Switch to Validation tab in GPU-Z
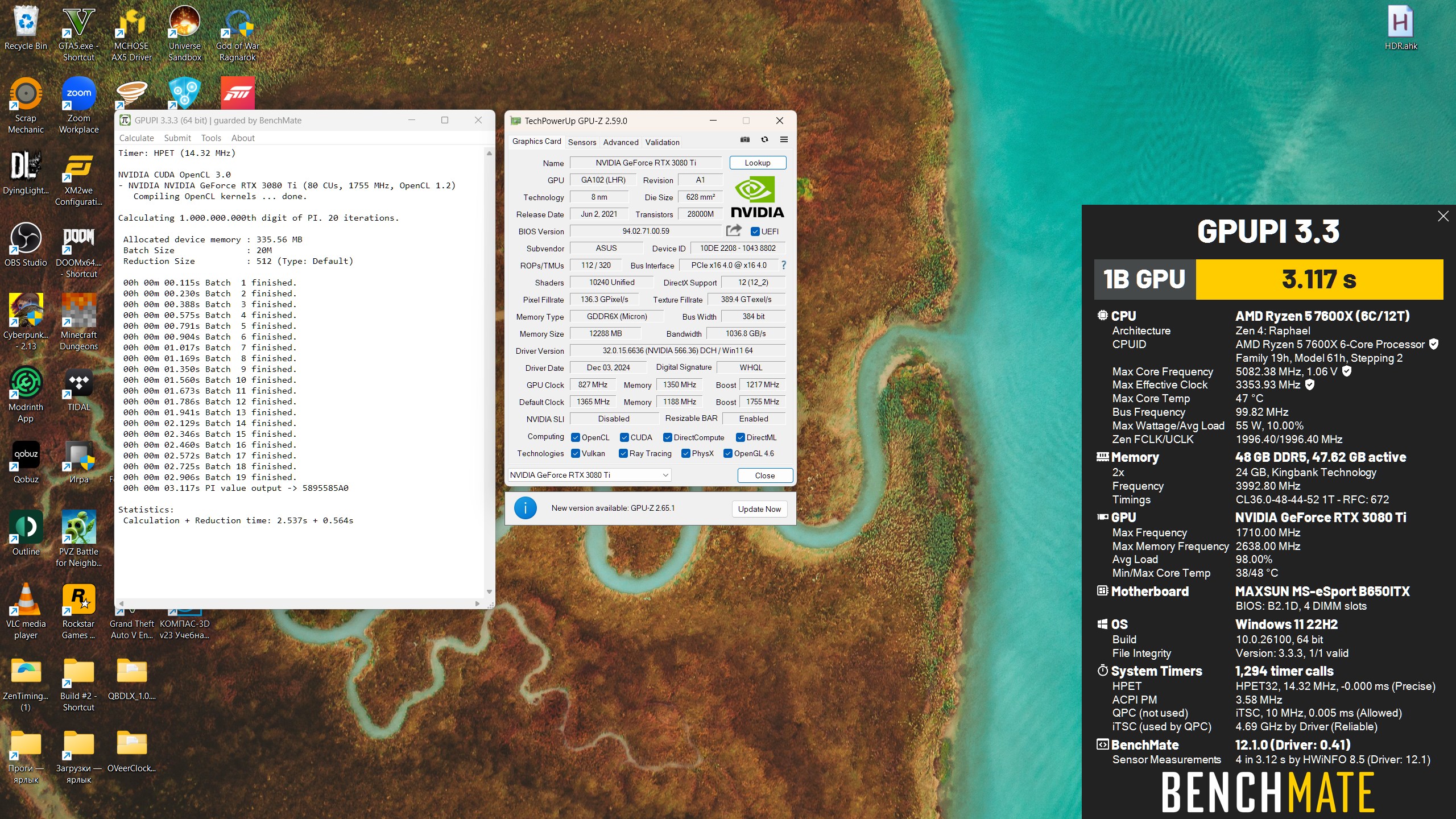1456x819 pixels. [662, 142]
